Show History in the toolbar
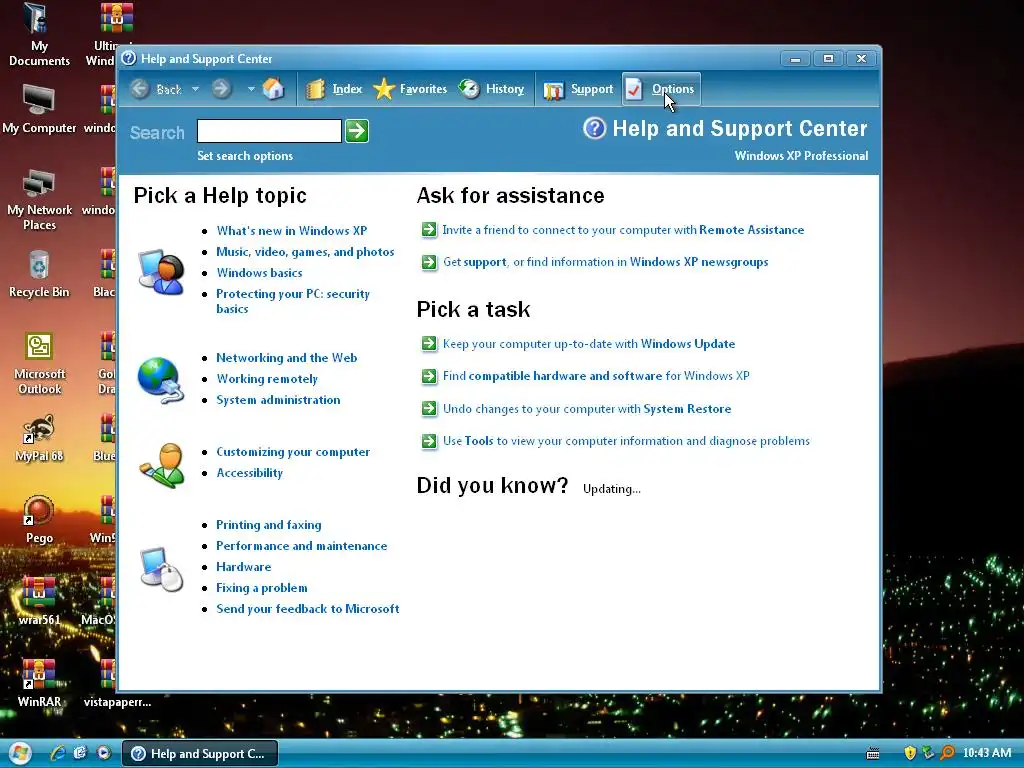The height and width of the screenshot is (768, 1024). 491,89
